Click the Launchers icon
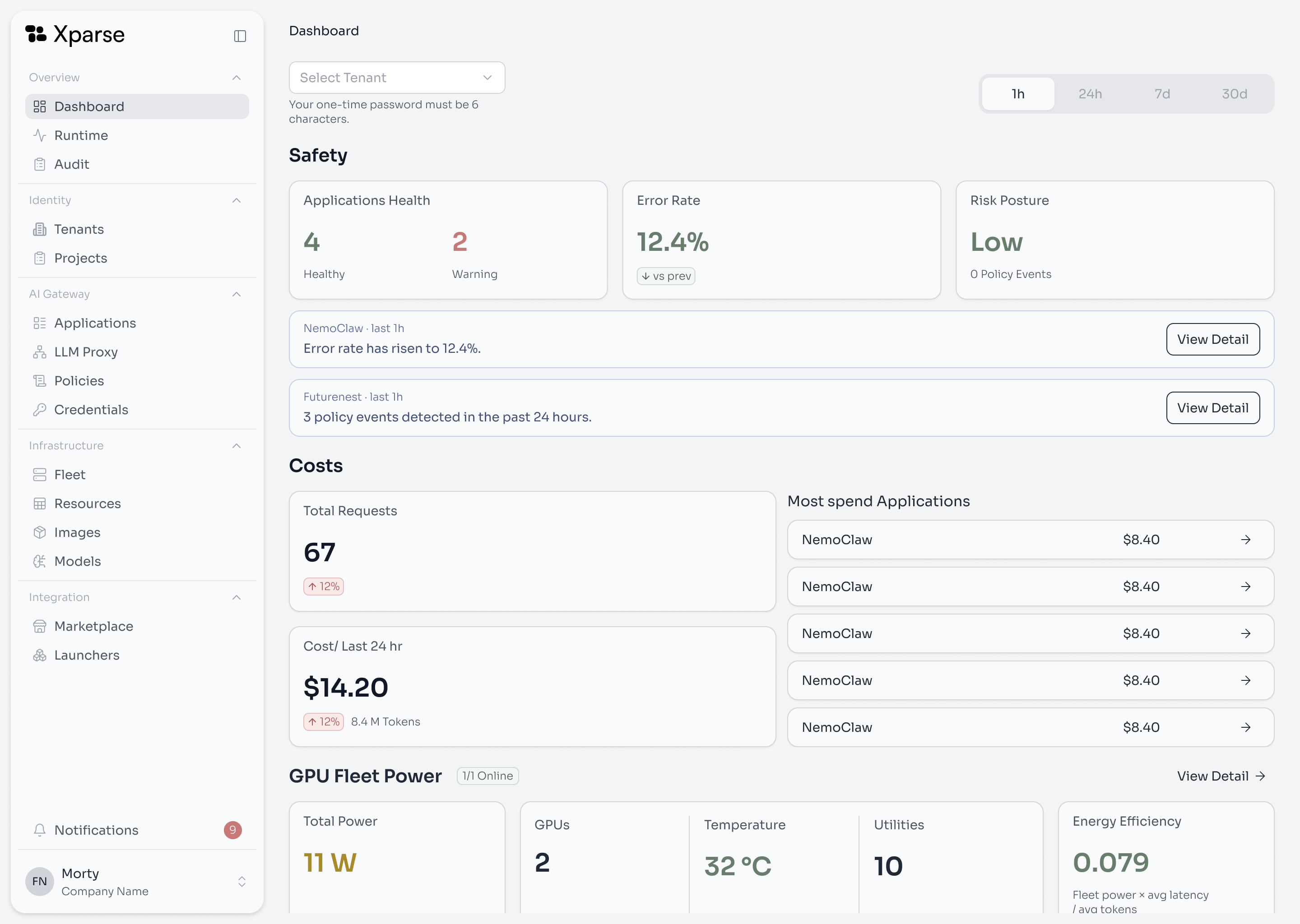 coord(39,656)
